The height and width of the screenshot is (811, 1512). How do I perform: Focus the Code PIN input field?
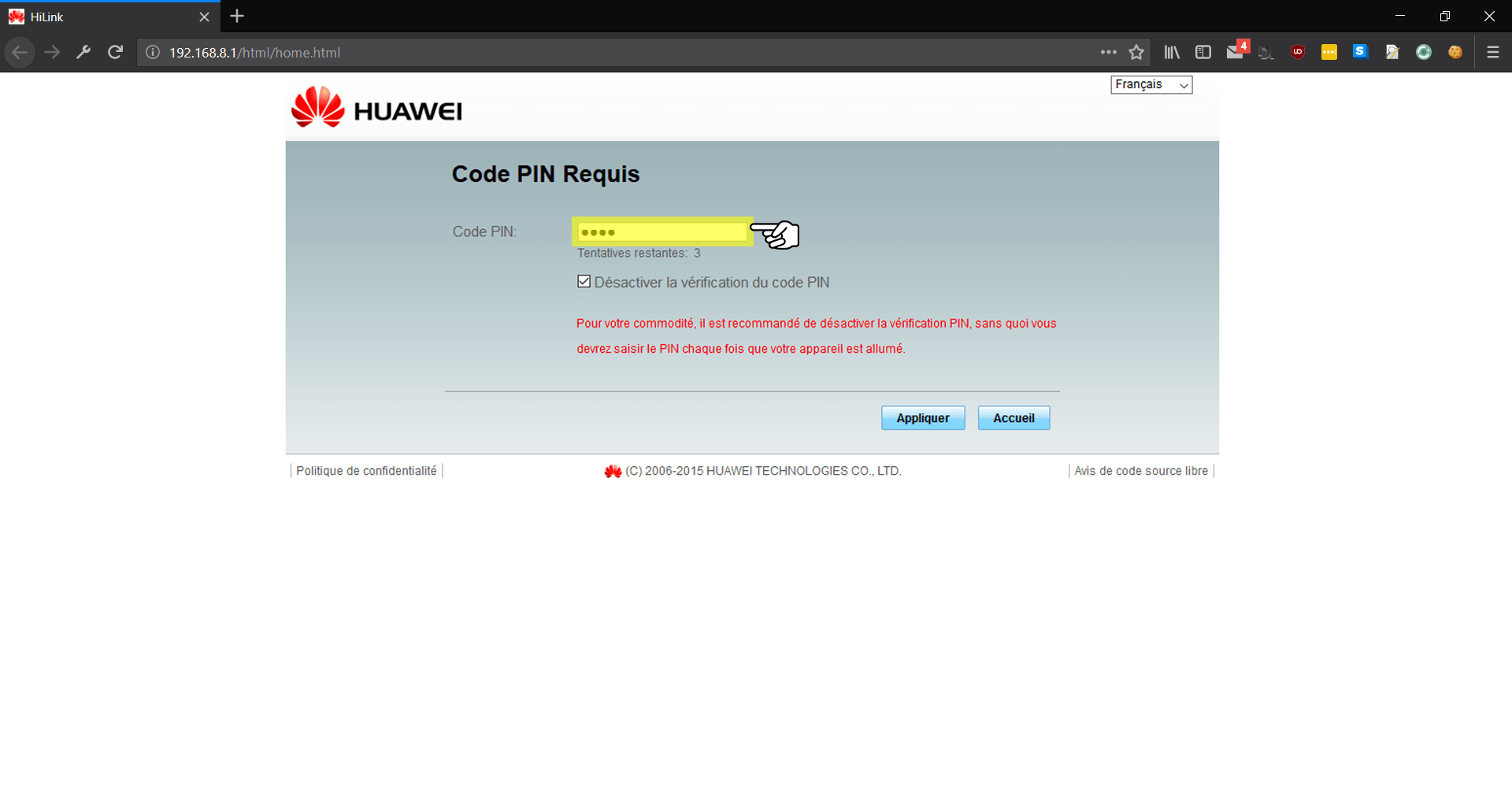tap(662, 231)
